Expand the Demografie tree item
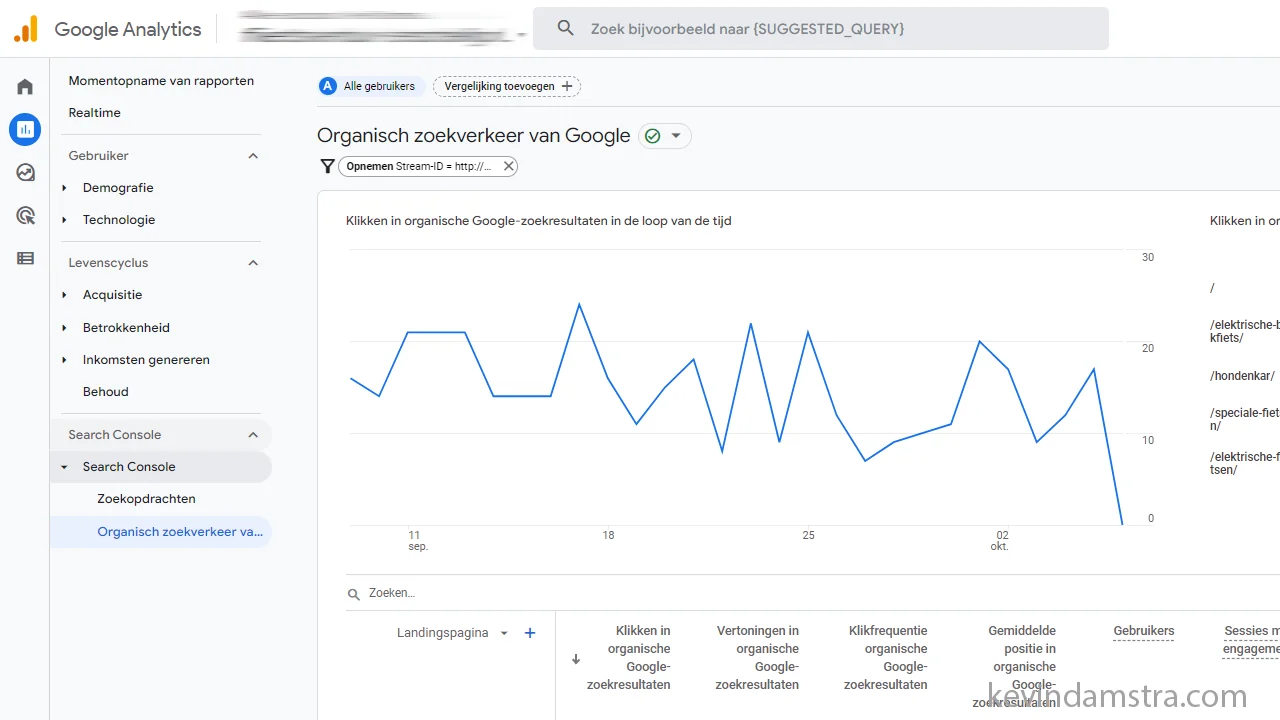This screenshot has width=1280, height=720. 65,188
